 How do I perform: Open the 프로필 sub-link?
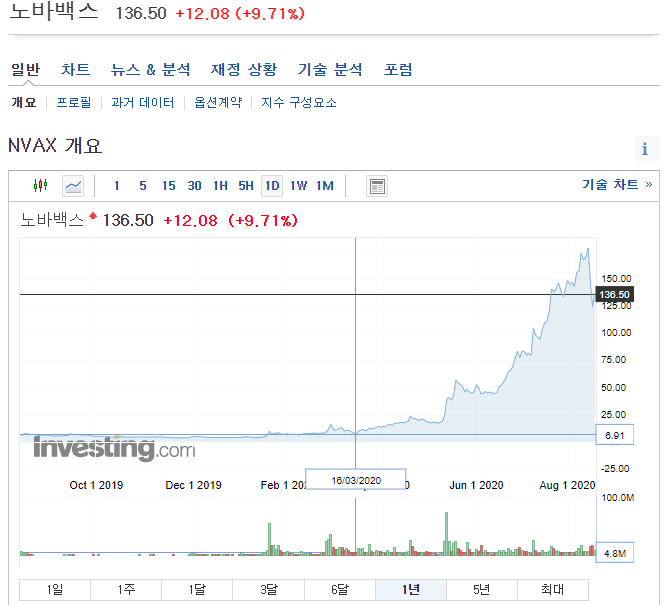click(74, 102)
